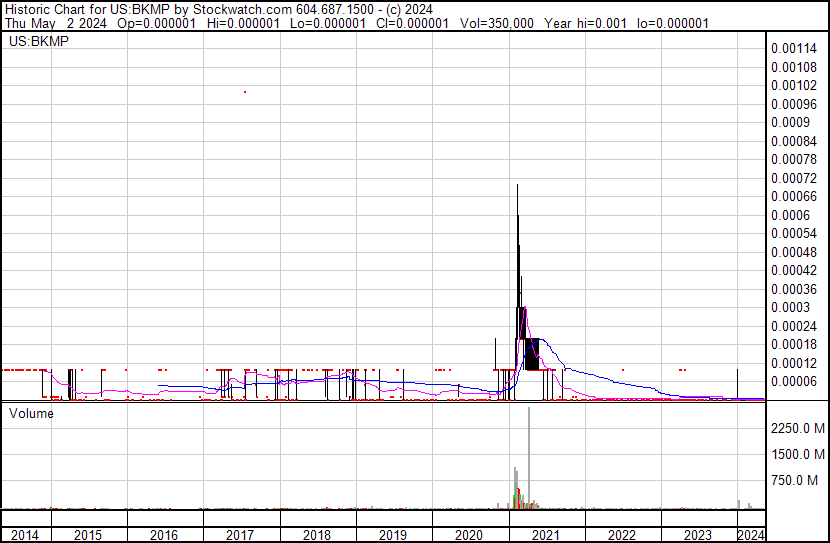
Task: Click the Volume panel label
Action: [31, 412]
